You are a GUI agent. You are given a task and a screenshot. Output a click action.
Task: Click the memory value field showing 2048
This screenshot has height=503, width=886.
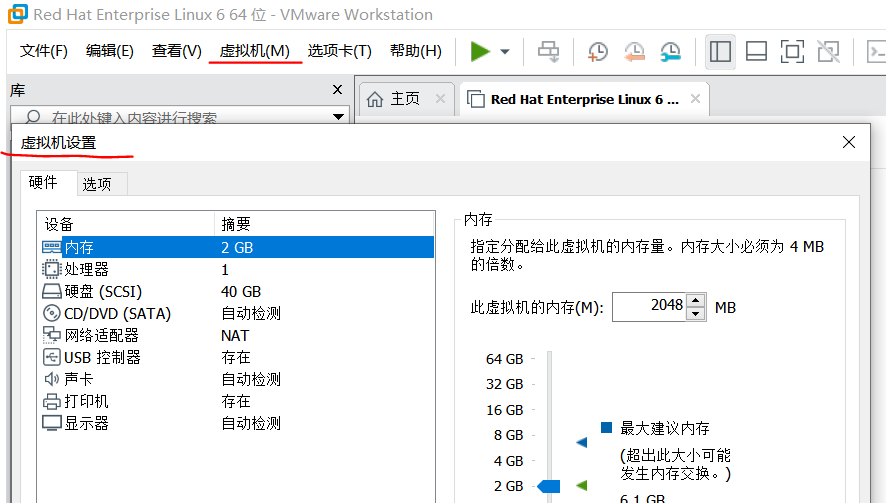pyautogui.click(x=649, y=307)
